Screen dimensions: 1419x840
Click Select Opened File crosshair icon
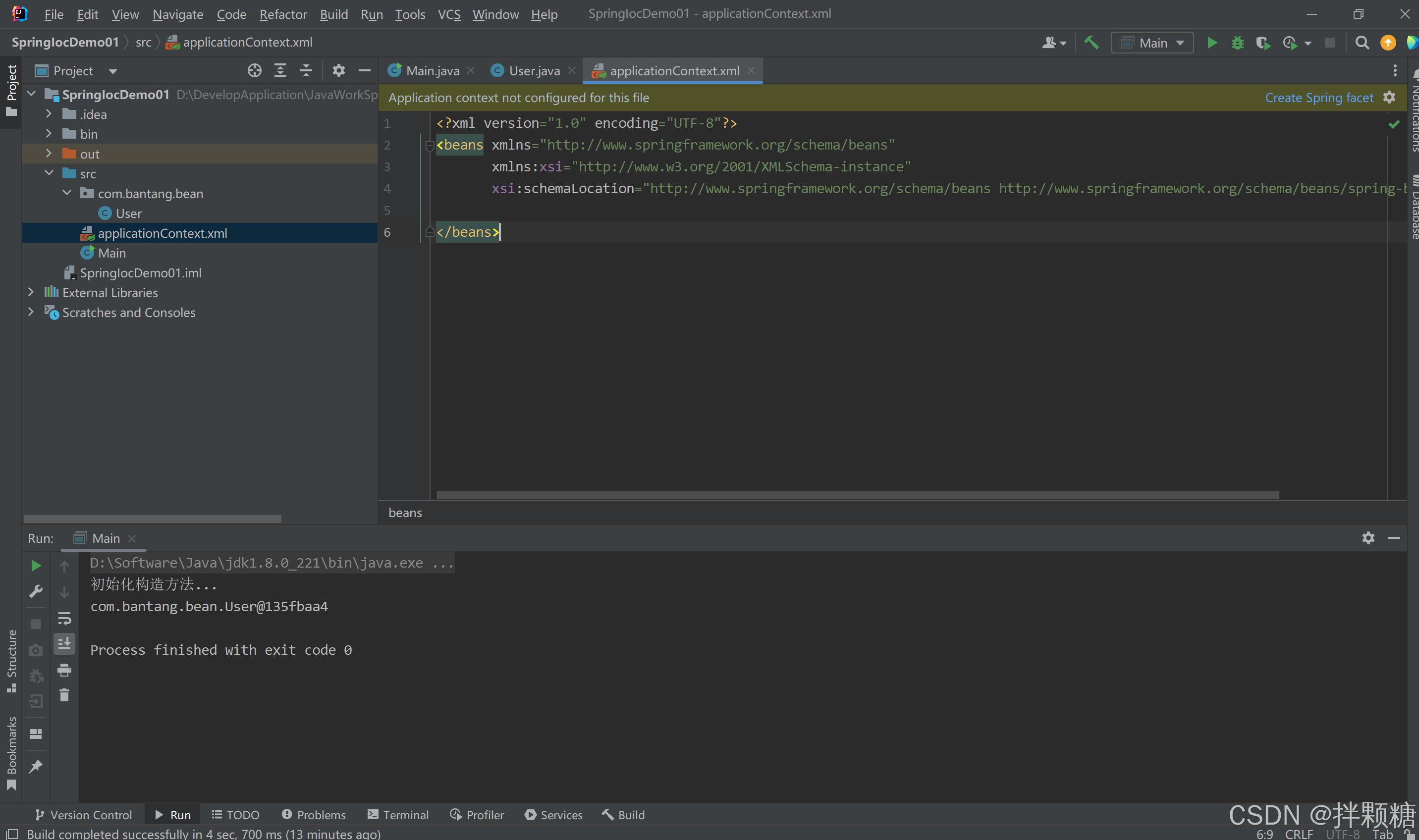254,71
